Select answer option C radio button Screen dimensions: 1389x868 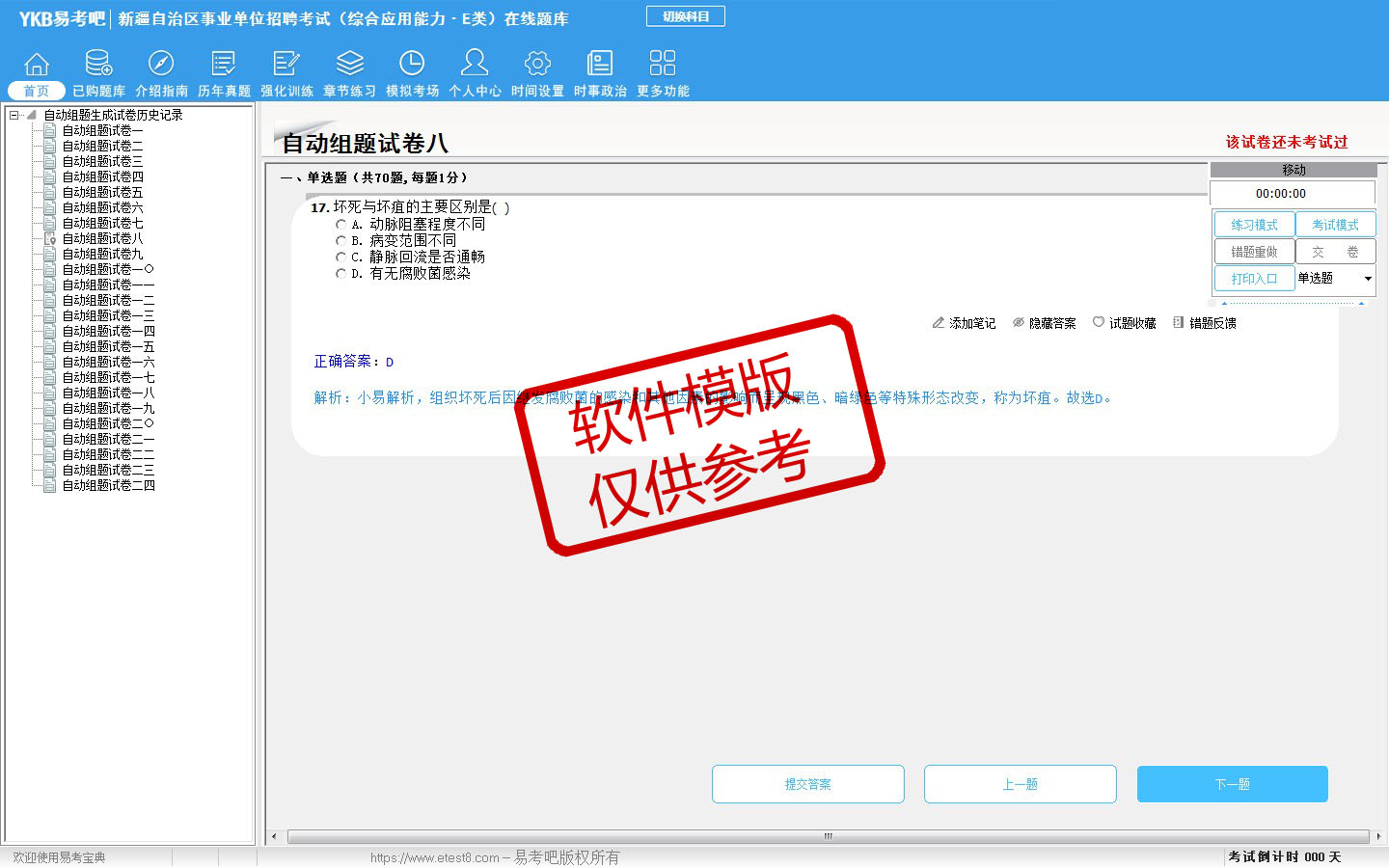point(340,258)
